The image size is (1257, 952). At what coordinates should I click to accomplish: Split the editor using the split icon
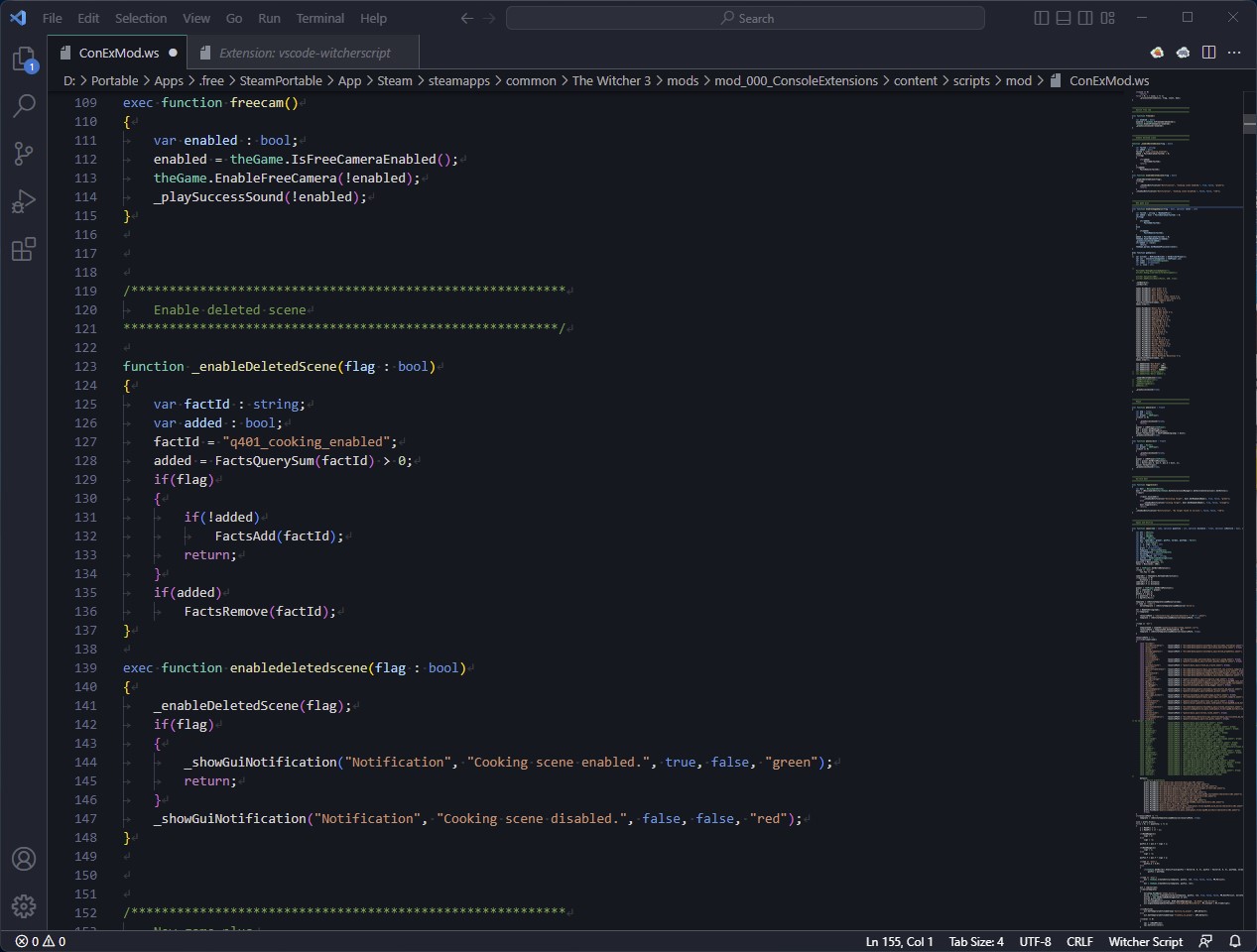click(x=1207, y=53)
